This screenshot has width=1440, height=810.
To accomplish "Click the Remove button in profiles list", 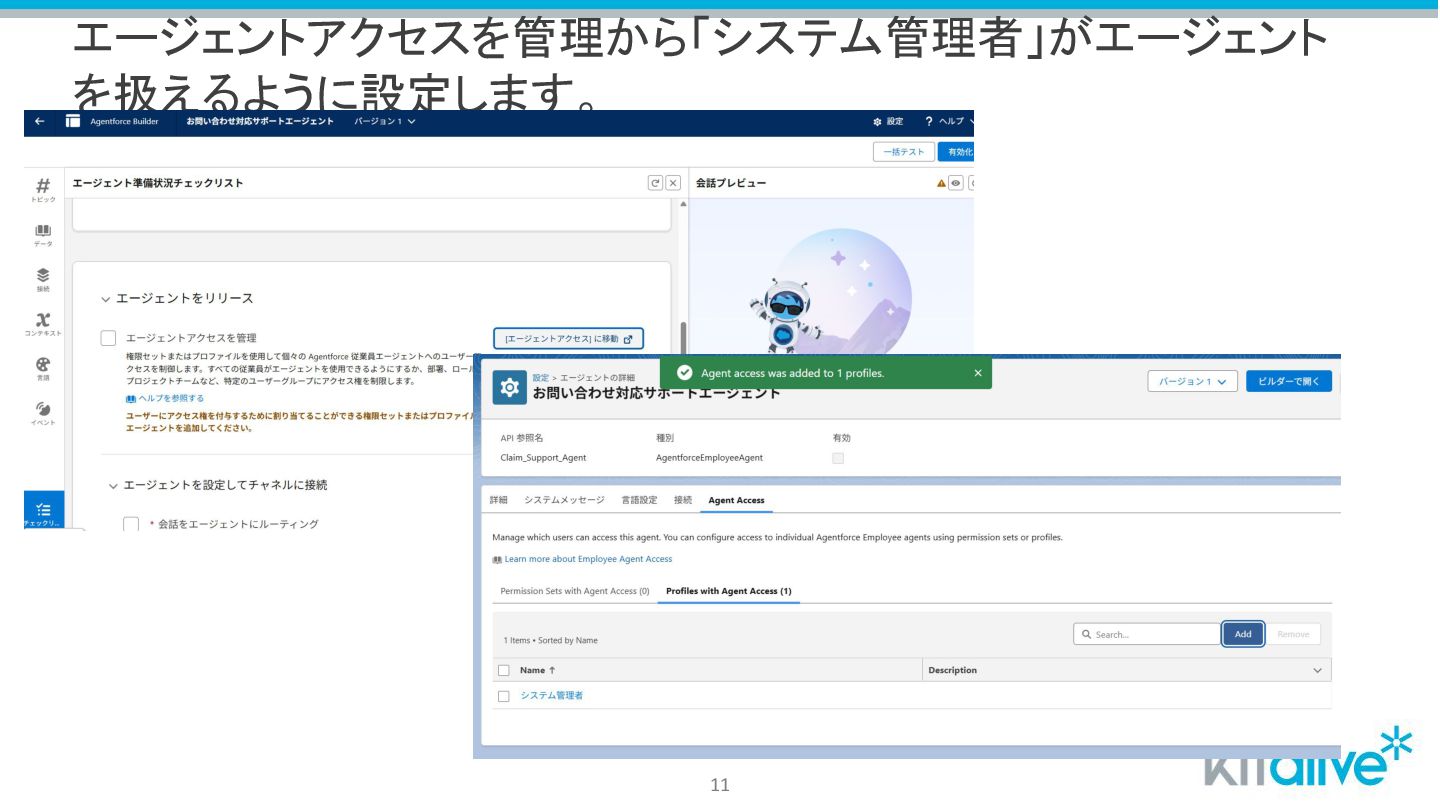I will coord(1293,634).
